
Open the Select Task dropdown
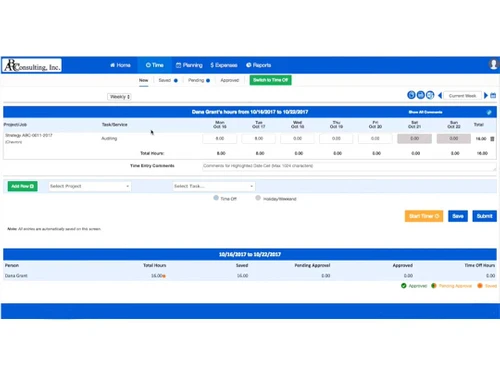click(x=214, y=186)
